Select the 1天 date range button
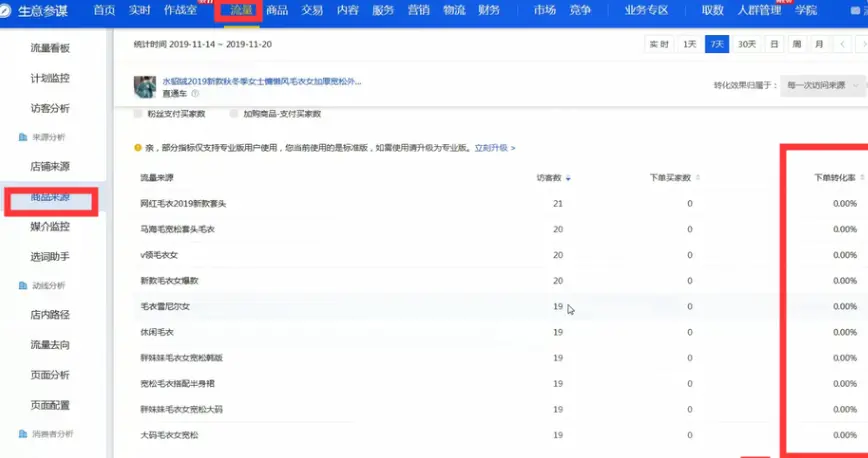This screenshot has width=868, height=458. coord(690,44)
